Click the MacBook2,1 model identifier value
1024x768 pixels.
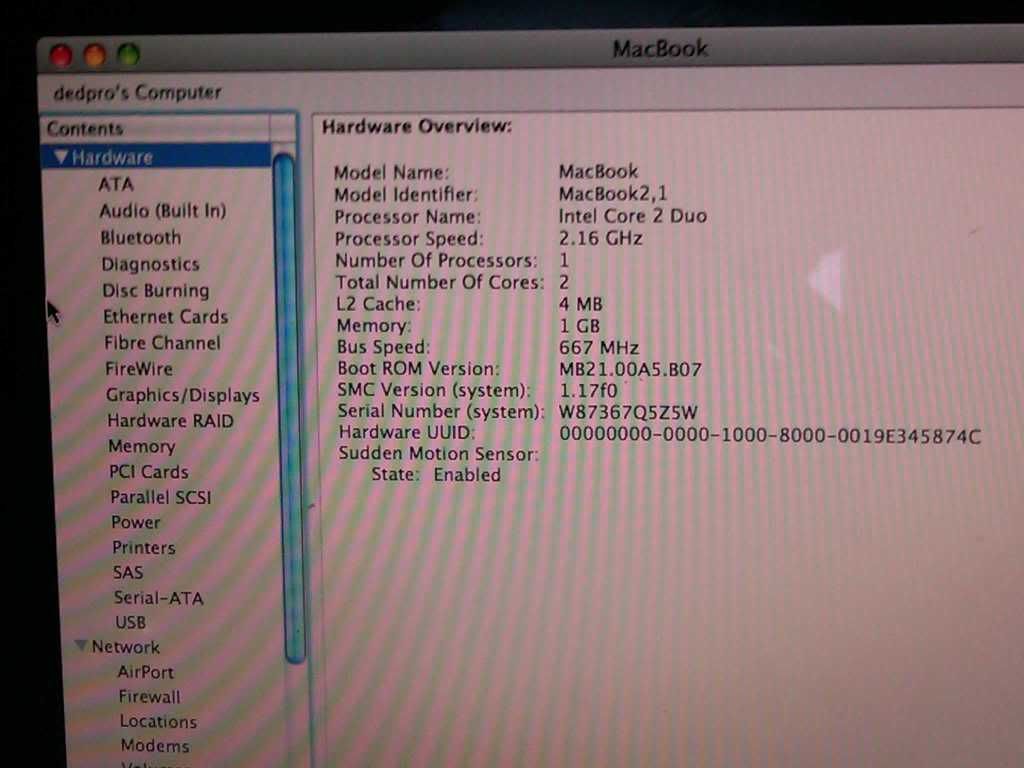613,194
